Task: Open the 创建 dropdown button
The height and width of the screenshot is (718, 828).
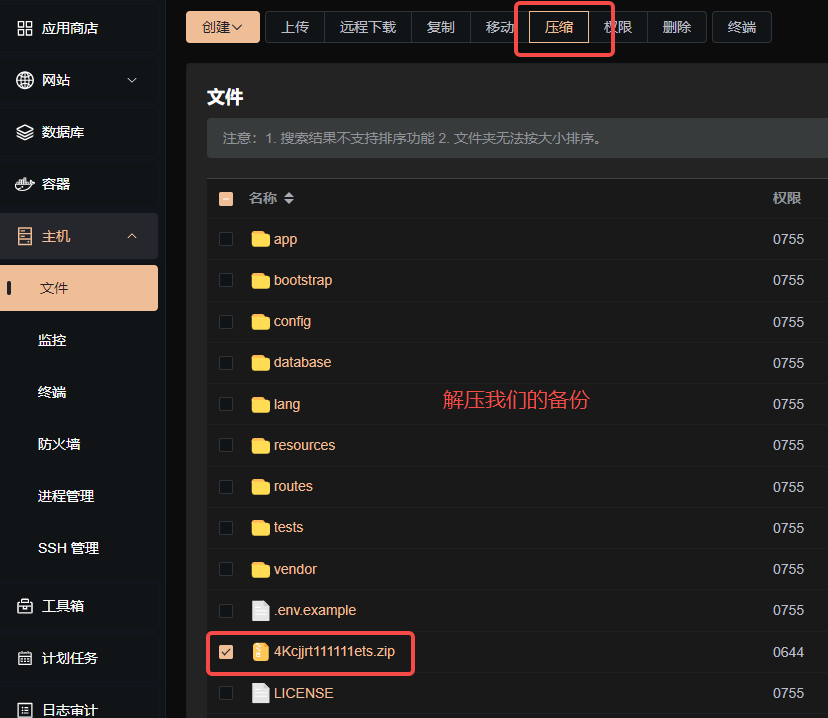Action: click(223, 27)
